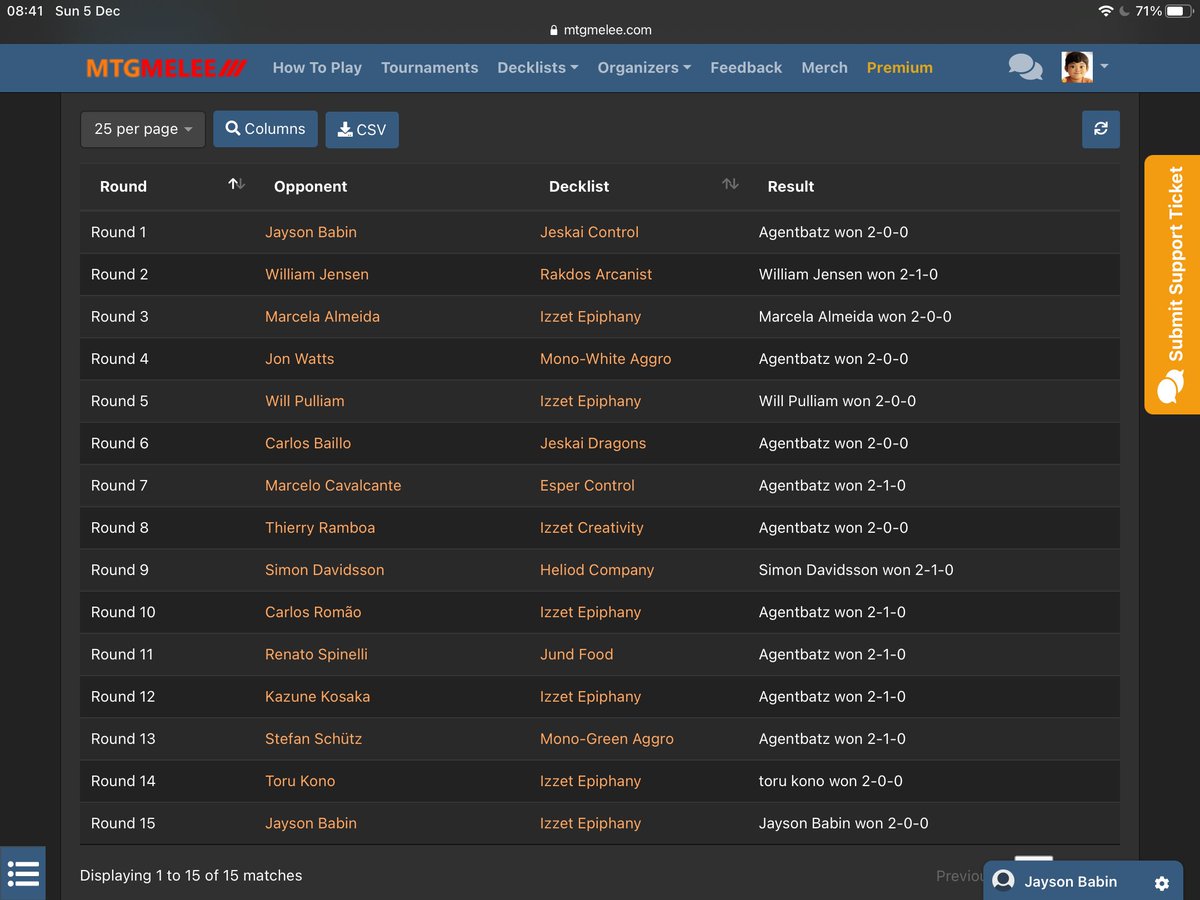This screenshot has width=1200, height=900.
Task: View Round 3 Izzet Epiphany decklist
Action: [x=590, y=316]
